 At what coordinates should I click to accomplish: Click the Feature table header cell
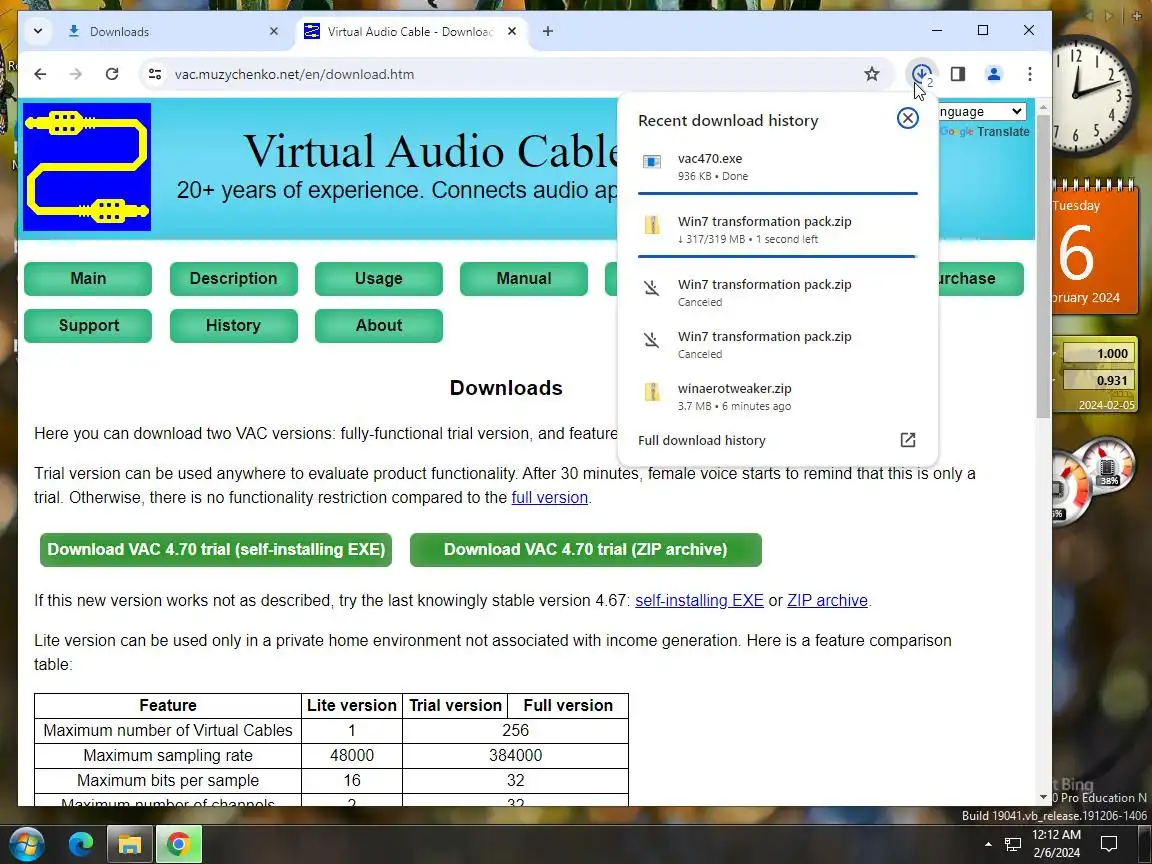(x=168, y=705)
